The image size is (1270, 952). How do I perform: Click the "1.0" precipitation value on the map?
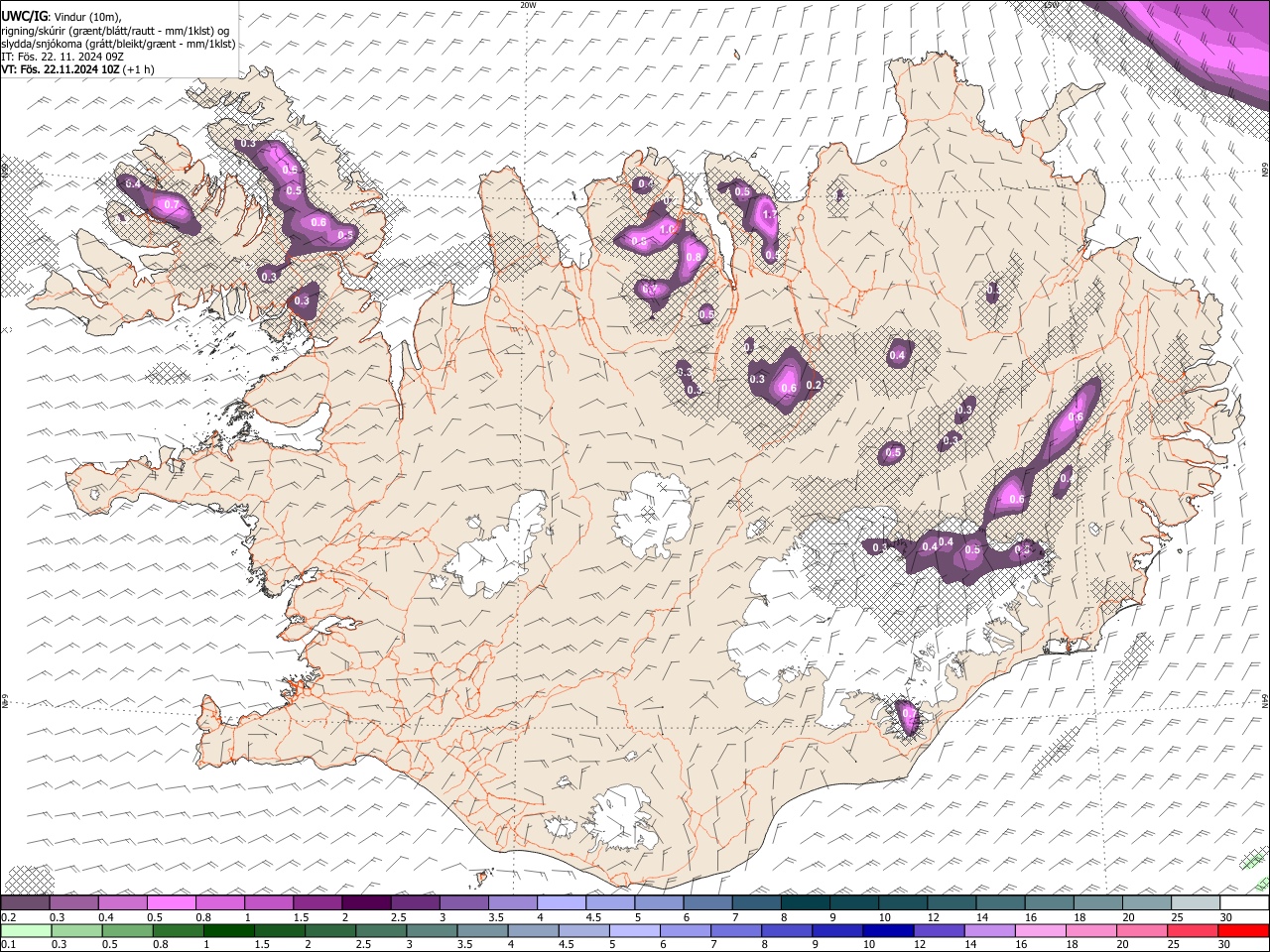coord(668,229)
